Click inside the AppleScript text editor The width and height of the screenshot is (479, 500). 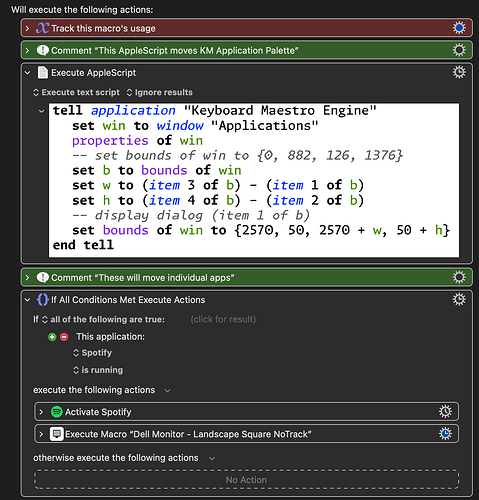(x=254, y=180)
